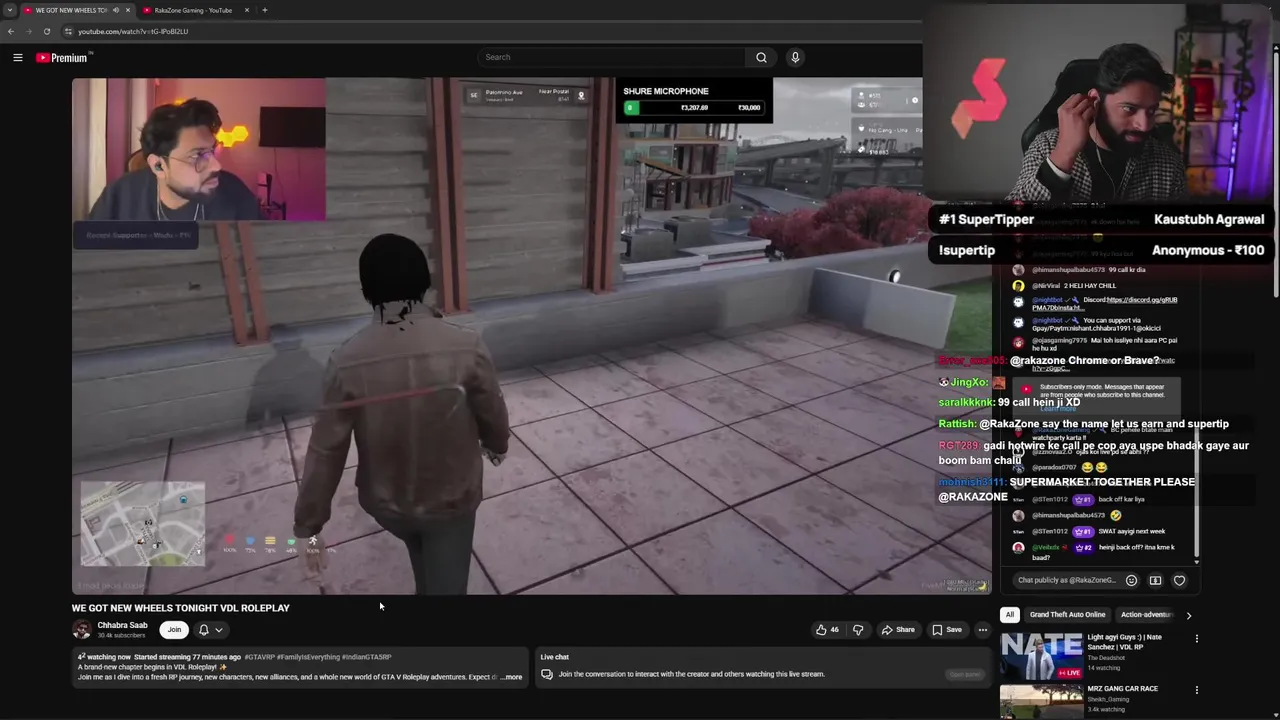Open a new browser tab

point(265,10)
